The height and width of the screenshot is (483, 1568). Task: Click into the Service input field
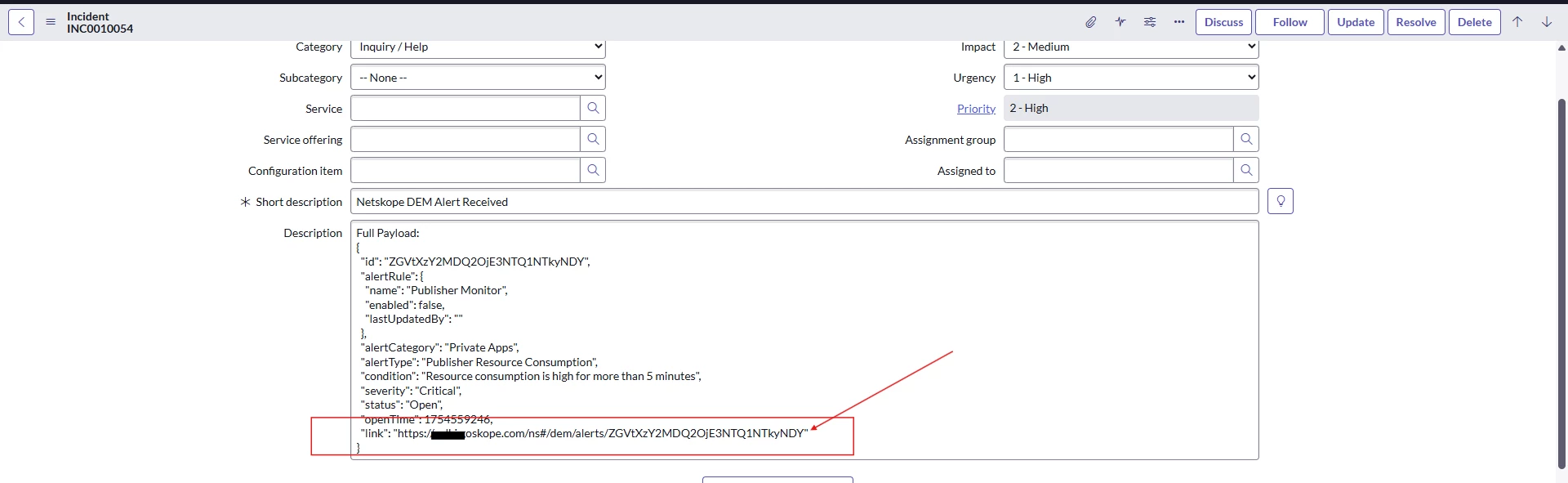(x=465, y=108)
